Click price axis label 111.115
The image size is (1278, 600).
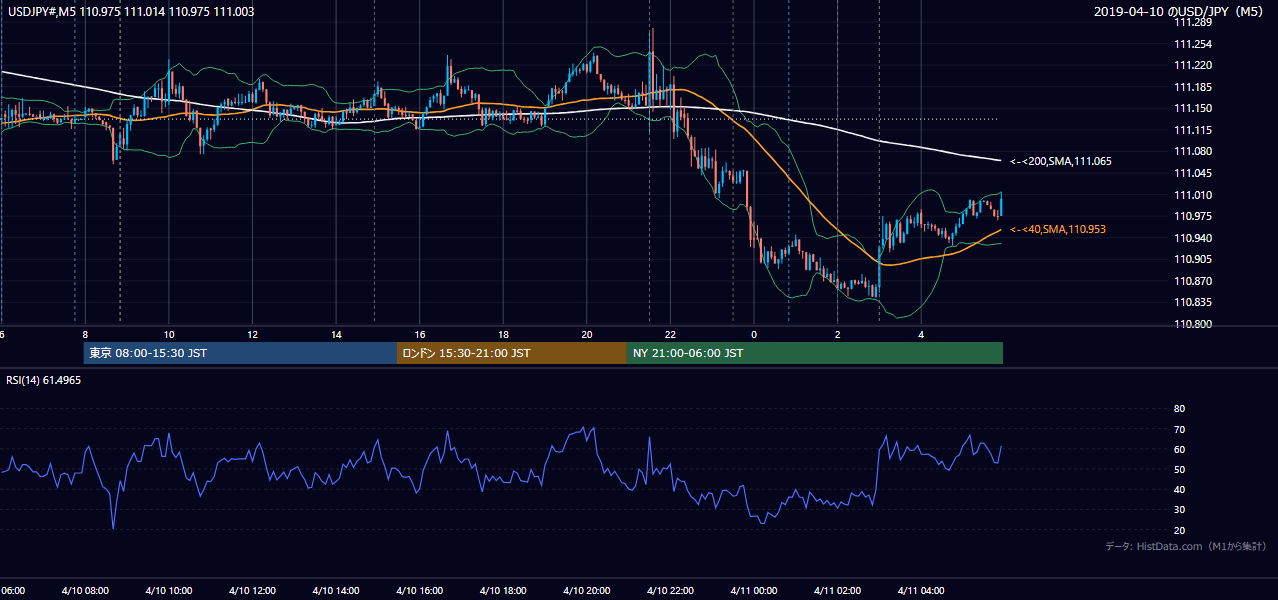pos(1194,130)
